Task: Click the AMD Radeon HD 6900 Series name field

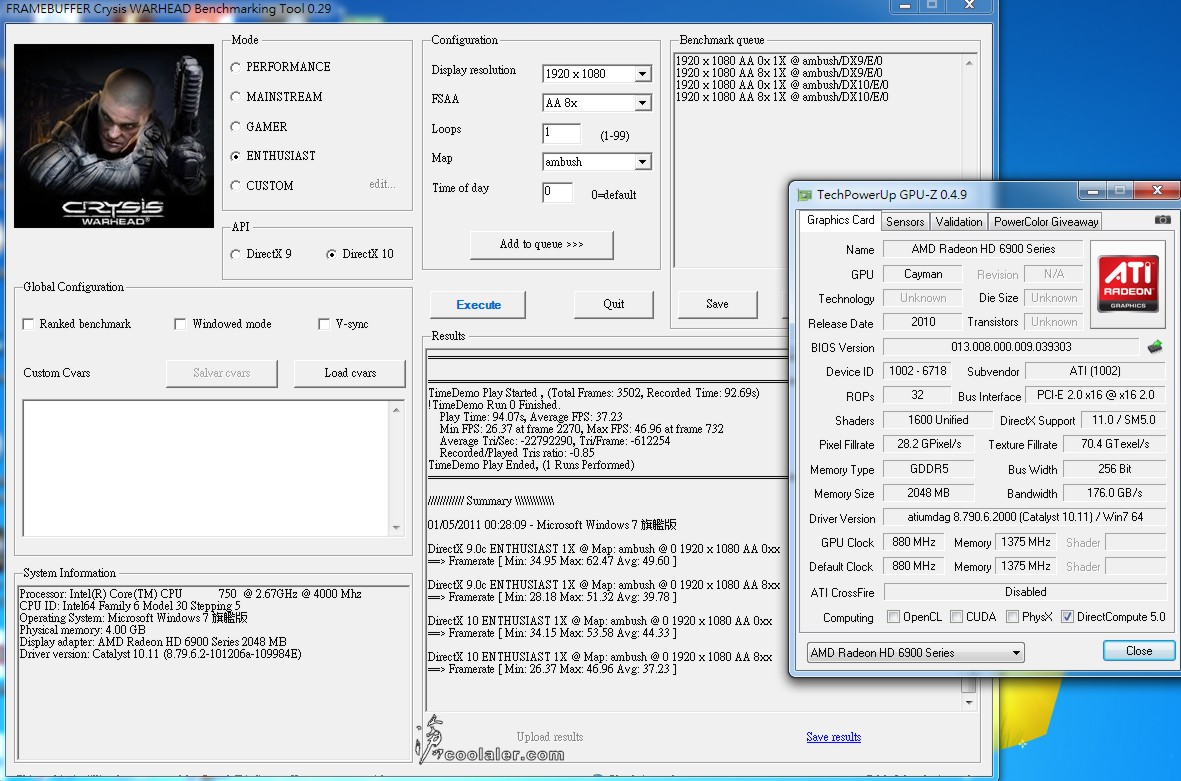Action: click(983, 249)
